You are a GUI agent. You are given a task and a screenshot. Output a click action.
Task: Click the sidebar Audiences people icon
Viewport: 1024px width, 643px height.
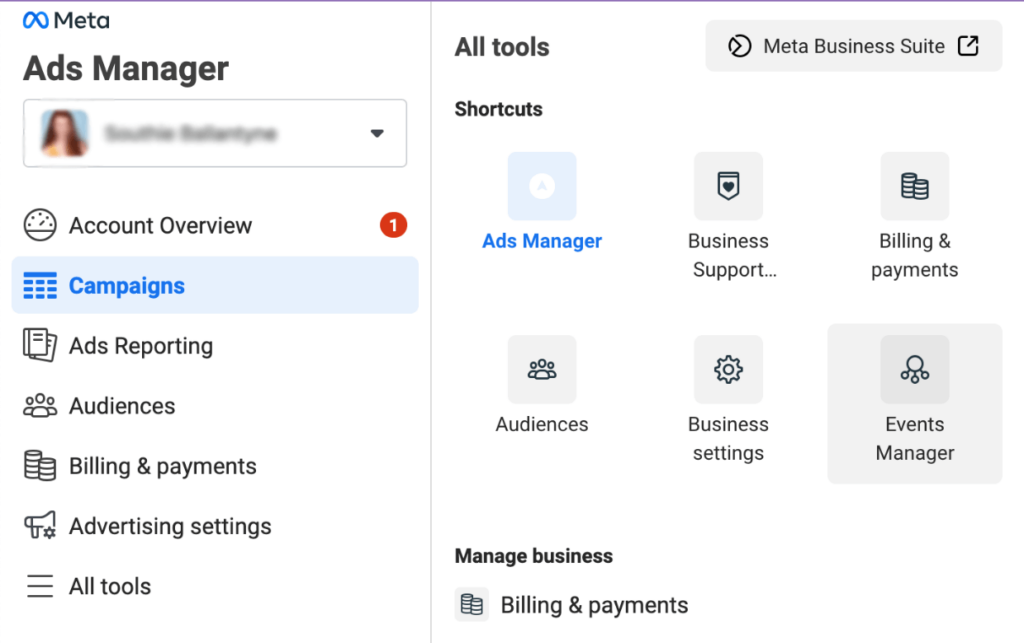pyautogui.click(x=40, y=405)
